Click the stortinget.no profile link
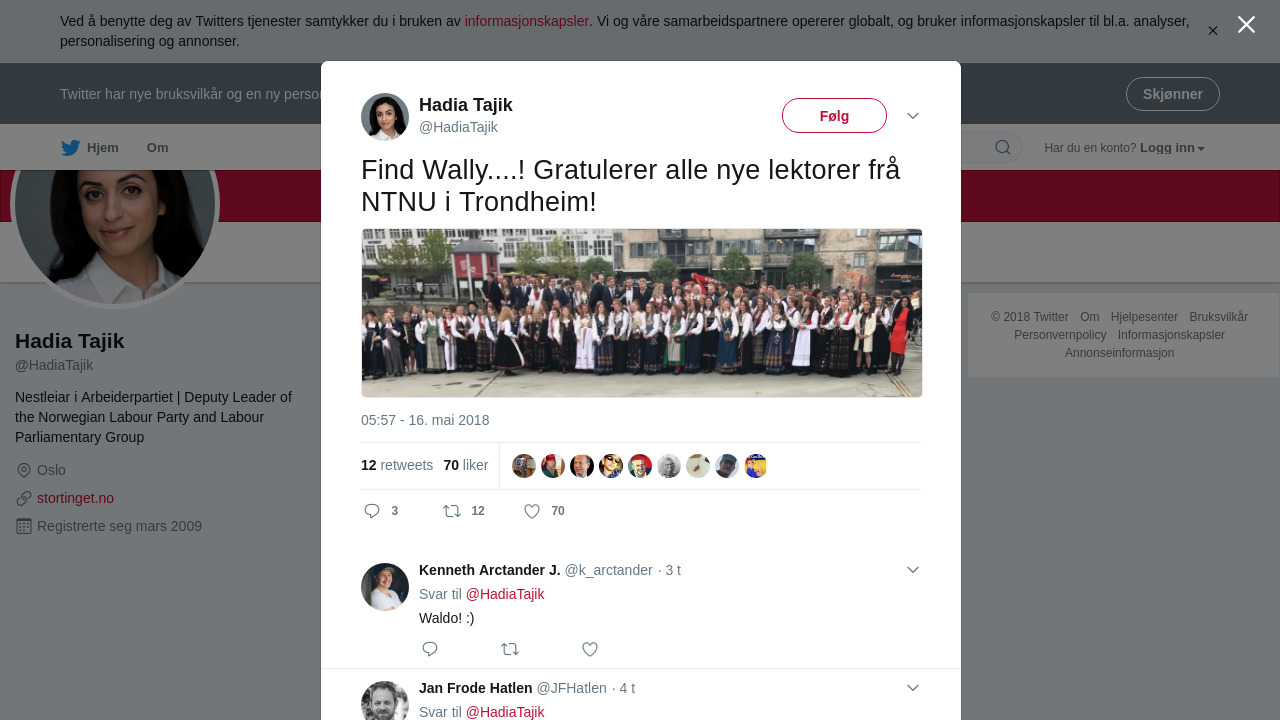 tap(75, 498)
